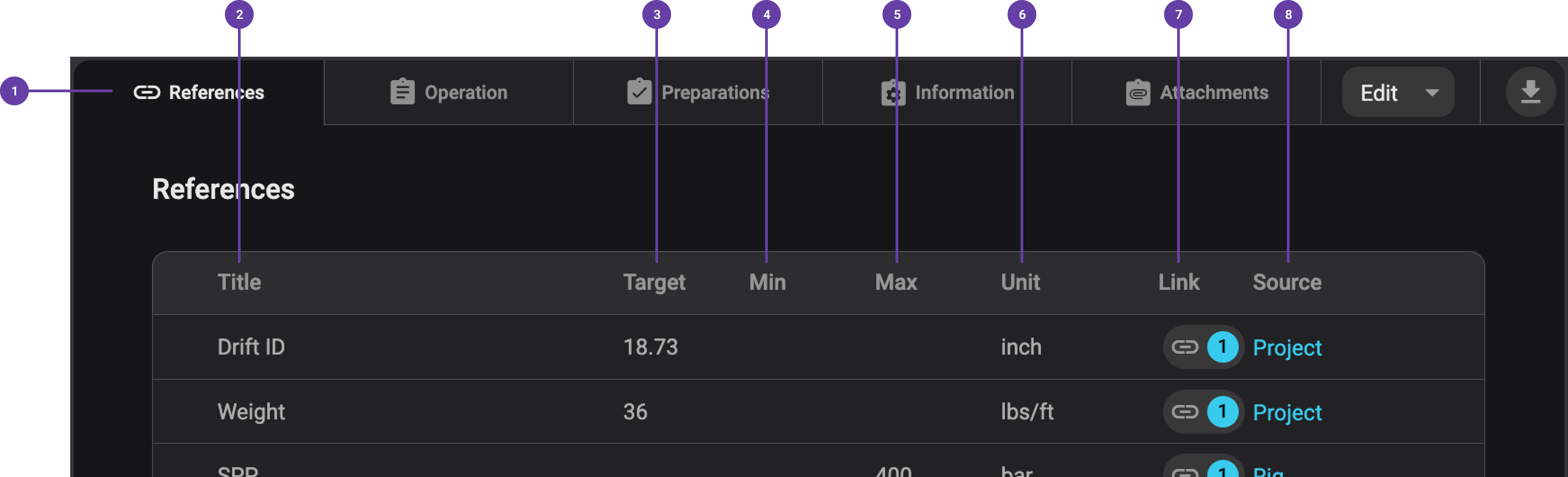1568x477 pixels.
Task: Click the link icon in Weight row
Action: click(1185, 412)
